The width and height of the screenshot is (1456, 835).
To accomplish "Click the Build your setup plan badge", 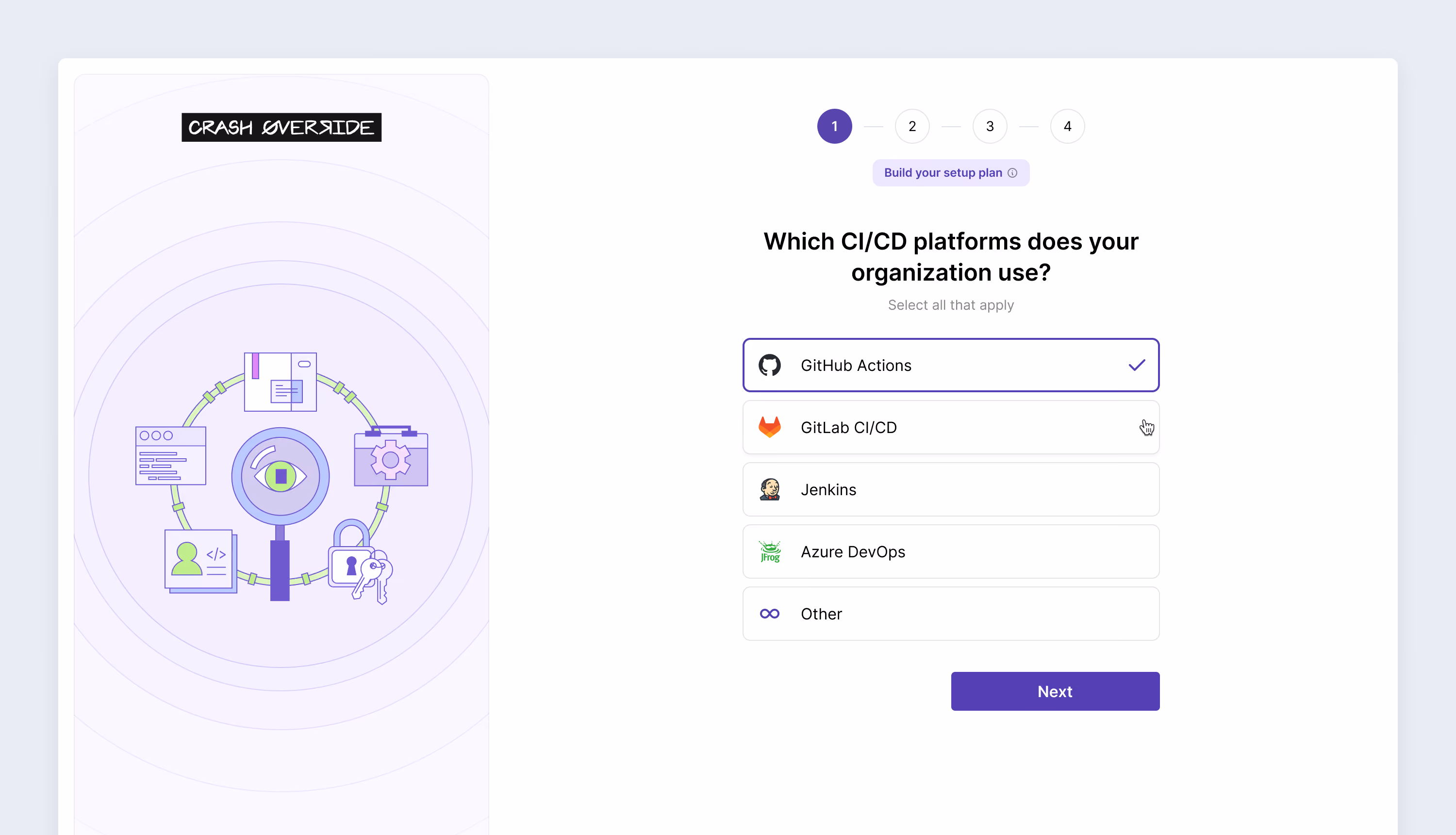I will (950, 173).
